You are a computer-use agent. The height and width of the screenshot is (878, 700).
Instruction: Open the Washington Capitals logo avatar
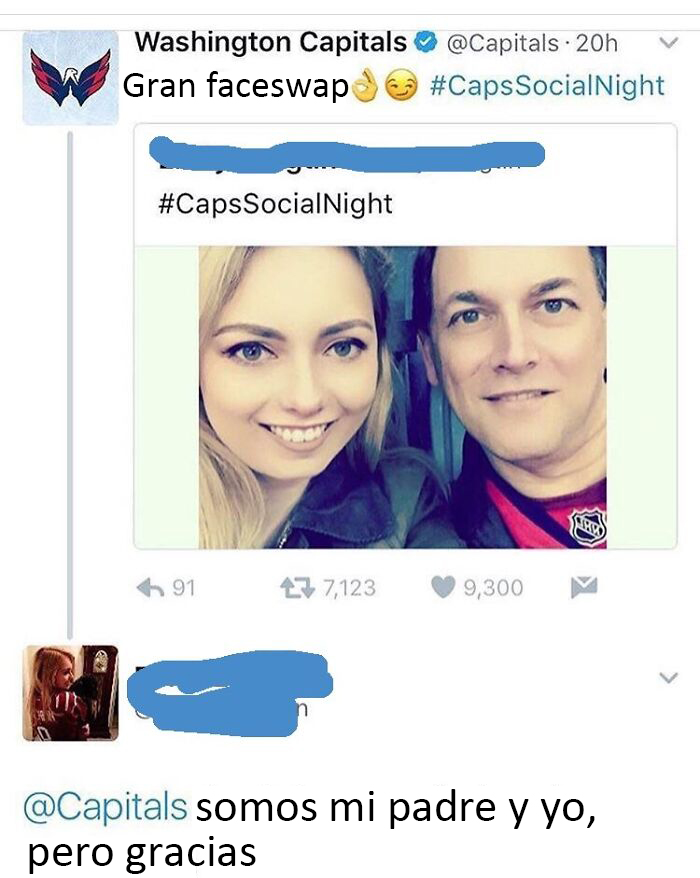[x=71, y=77]
